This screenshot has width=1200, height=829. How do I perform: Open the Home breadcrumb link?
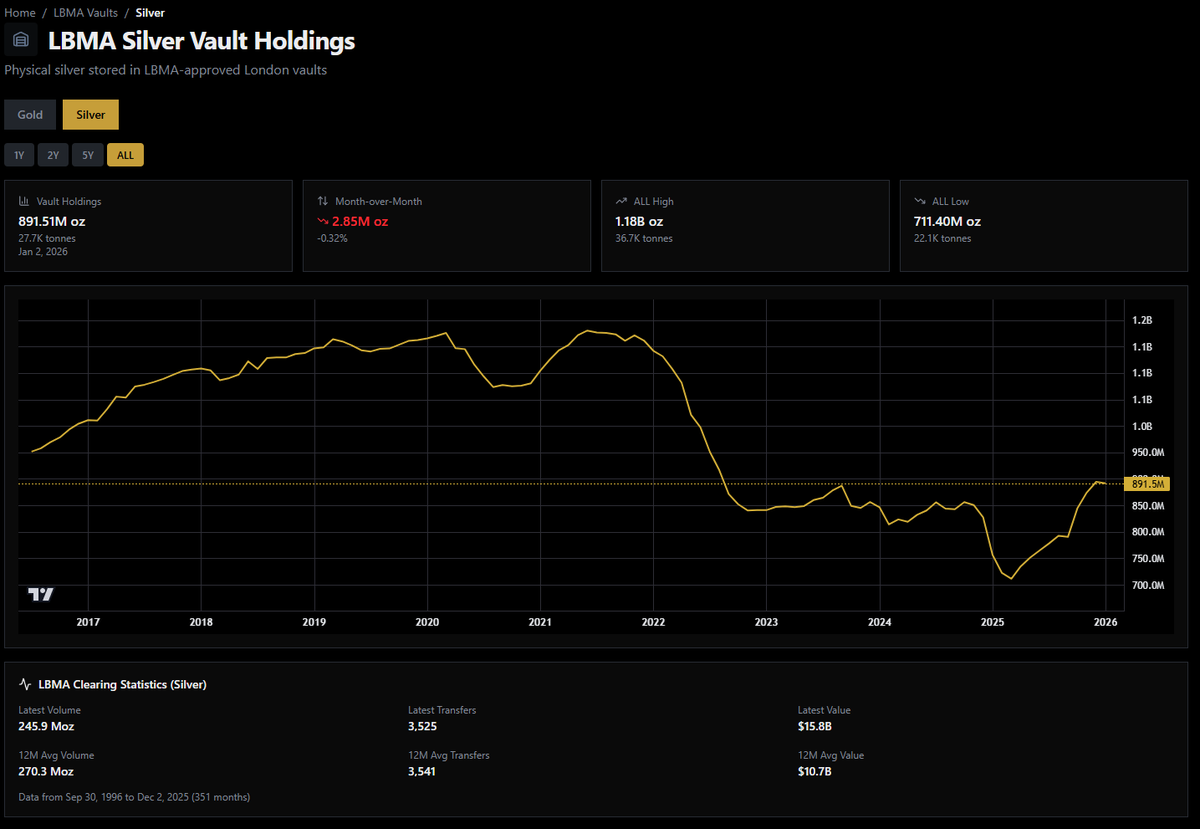point(20,12)
